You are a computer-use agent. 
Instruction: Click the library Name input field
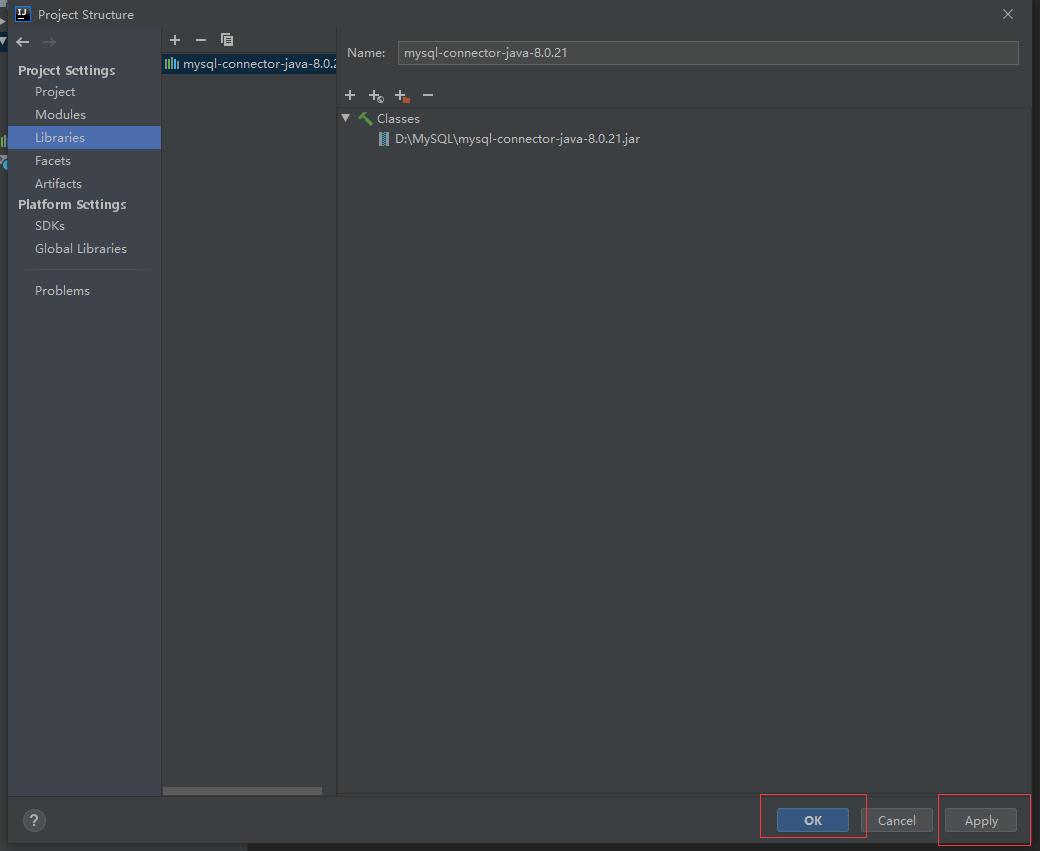pos(708,53)
